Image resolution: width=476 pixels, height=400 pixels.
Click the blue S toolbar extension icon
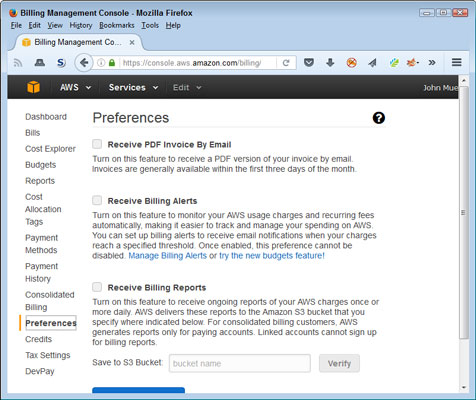61,62
